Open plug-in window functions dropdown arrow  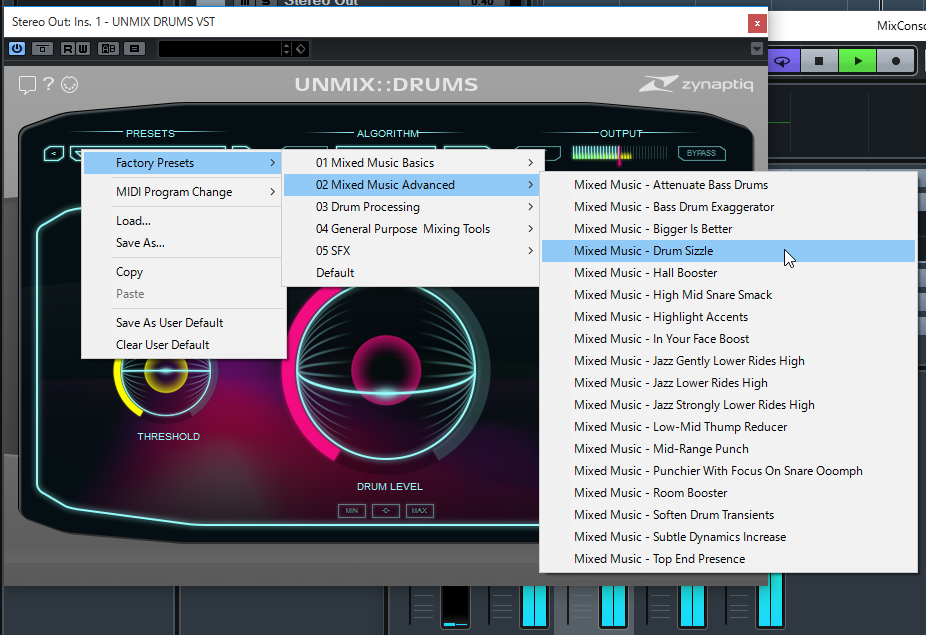[x=757, y=48]
